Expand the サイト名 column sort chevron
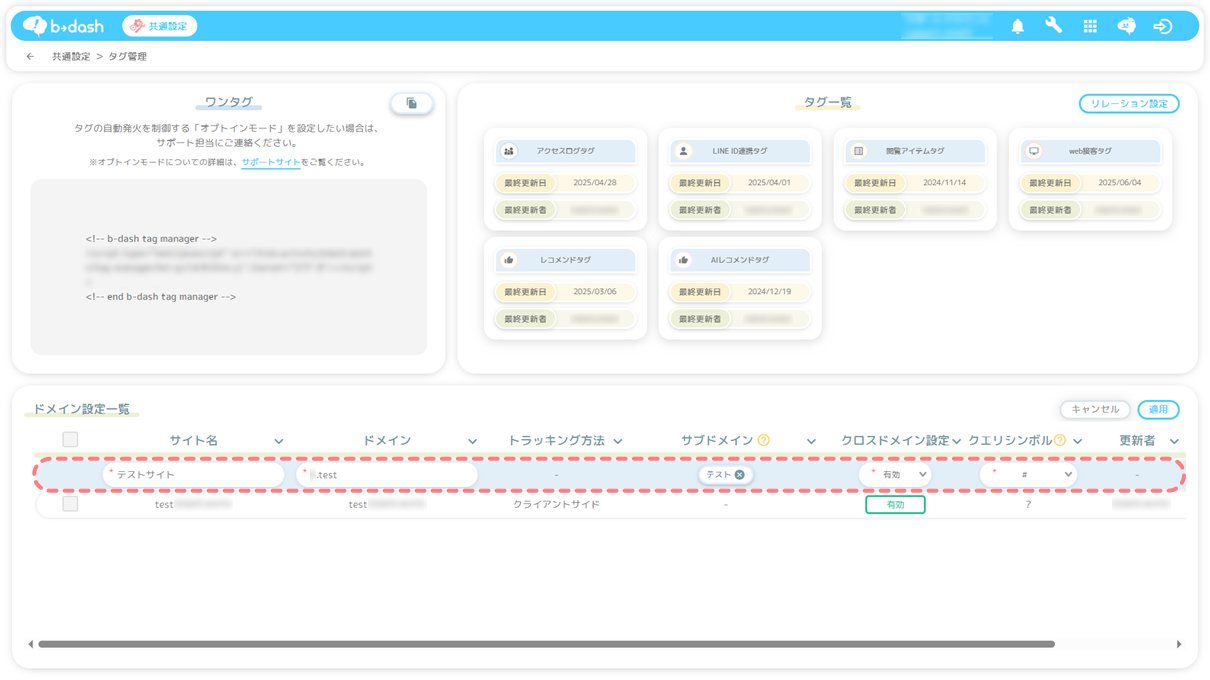The width and height of the screenshot is (1210, 680). (279, 441)
